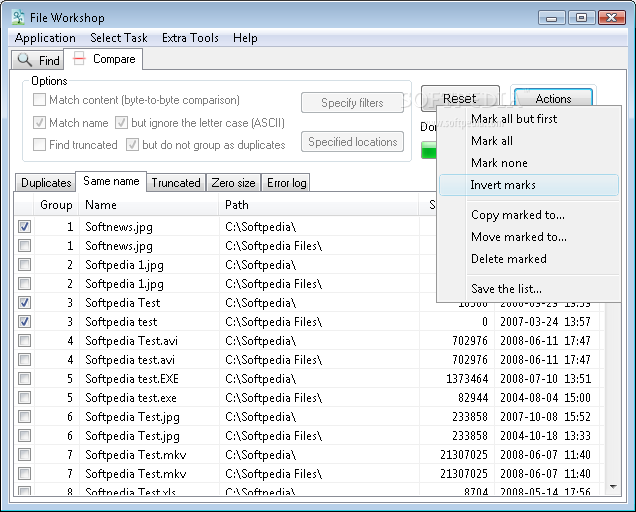
Task: Click Softpedia 1.jpg in C:\Softpedia\ row
Action: pos(125,265)
